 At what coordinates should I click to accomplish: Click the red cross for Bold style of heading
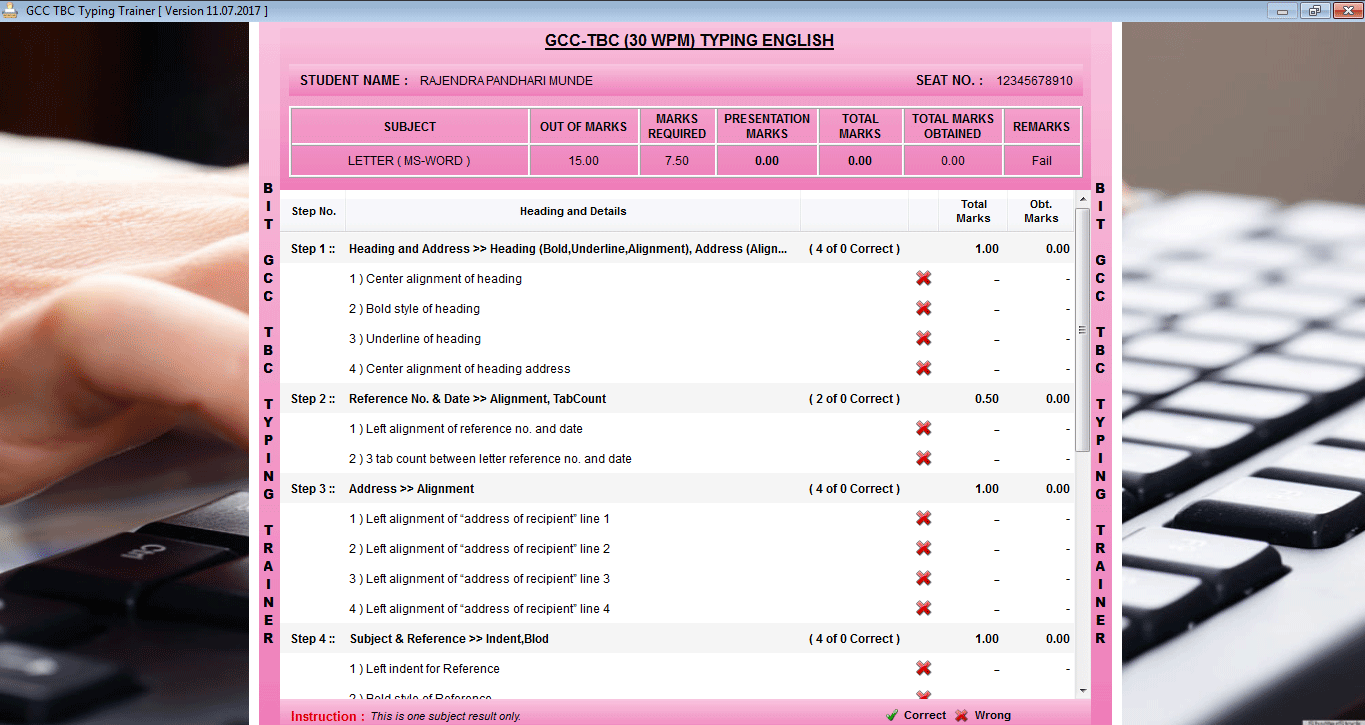tap(923, 309)
